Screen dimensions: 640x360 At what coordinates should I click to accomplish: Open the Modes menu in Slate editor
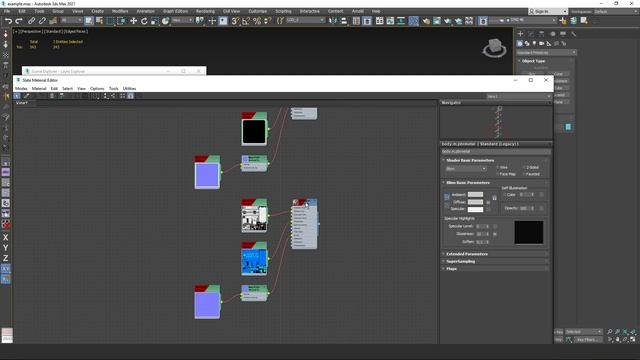click(21, 89)
